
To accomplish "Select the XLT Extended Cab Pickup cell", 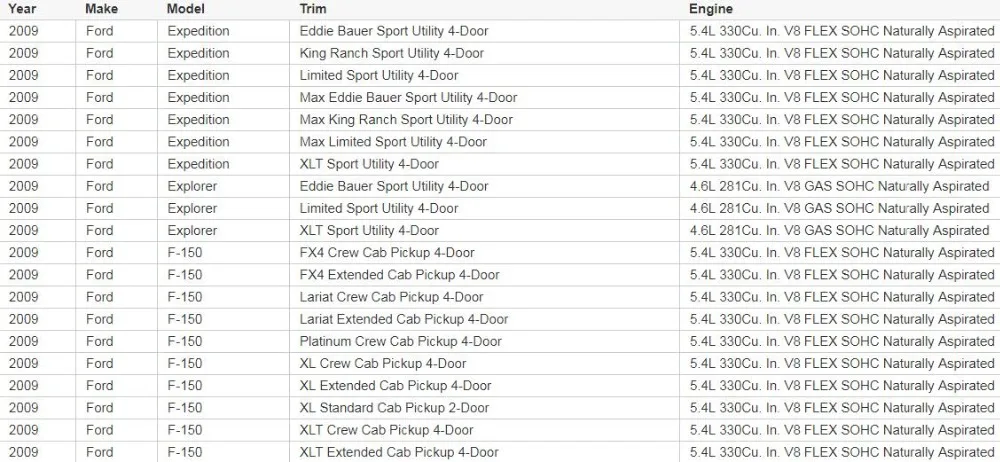I will click(484, 452).
